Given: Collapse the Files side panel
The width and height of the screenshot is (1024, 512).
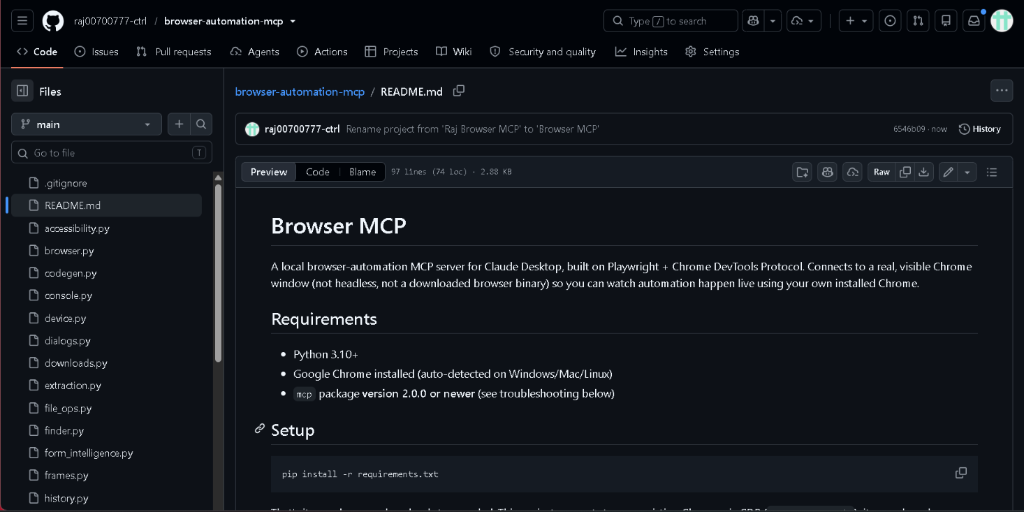Looking at the screenshot, I should 22,91.
